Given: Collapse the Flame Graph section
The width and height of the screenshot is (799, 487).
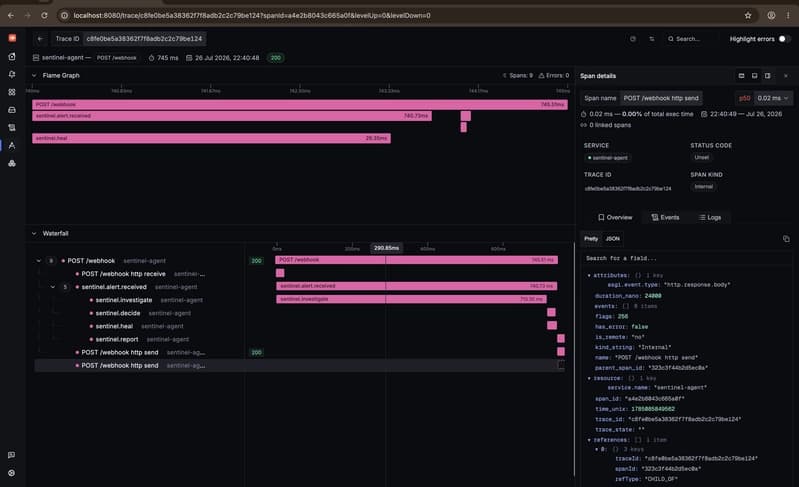Looking at the screenshot, I should coord(34,75).
